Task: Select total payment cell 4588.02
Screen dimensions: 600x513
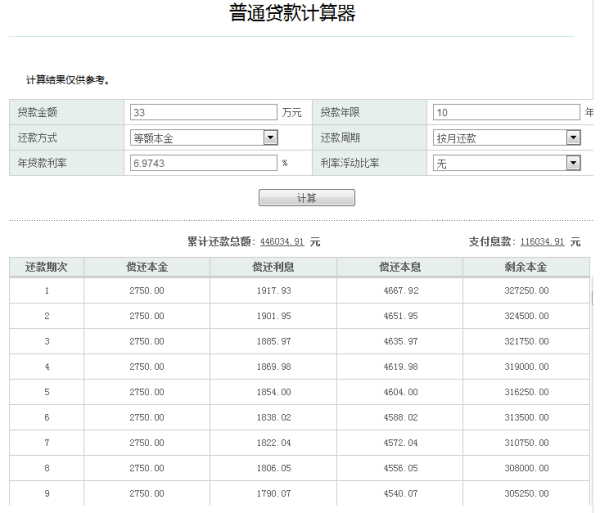Action: pos(401,417)
